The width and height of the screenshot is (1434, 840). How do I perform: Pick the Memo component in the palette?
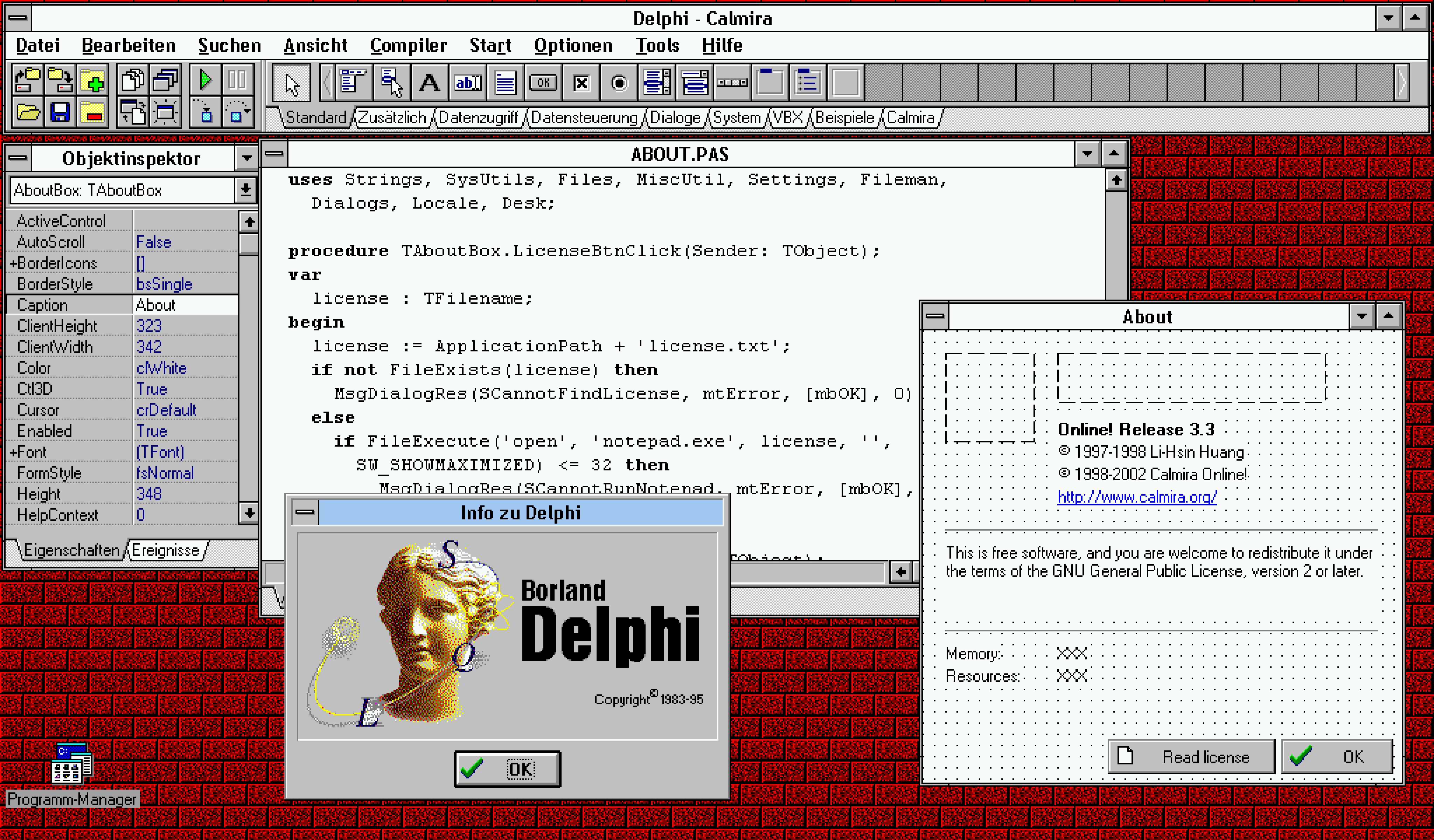click(505, 83)
